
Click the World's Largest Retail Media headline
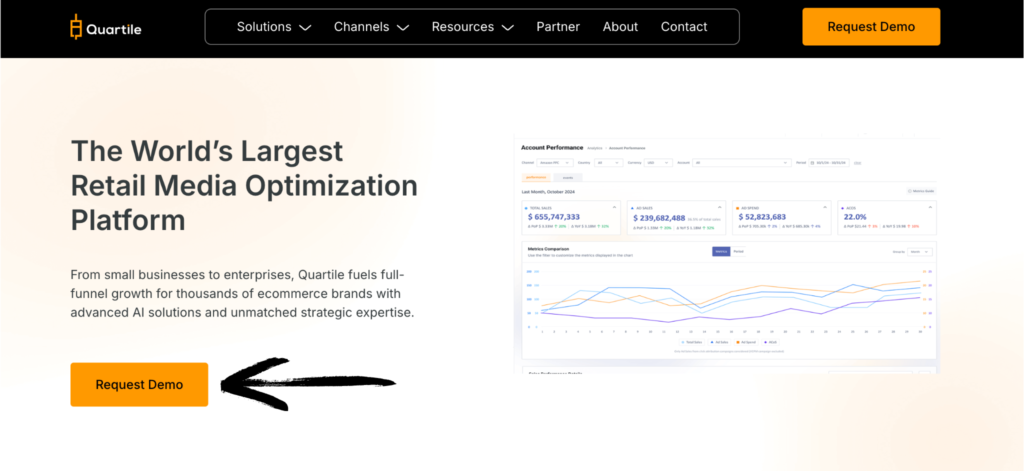click(244, 186)
